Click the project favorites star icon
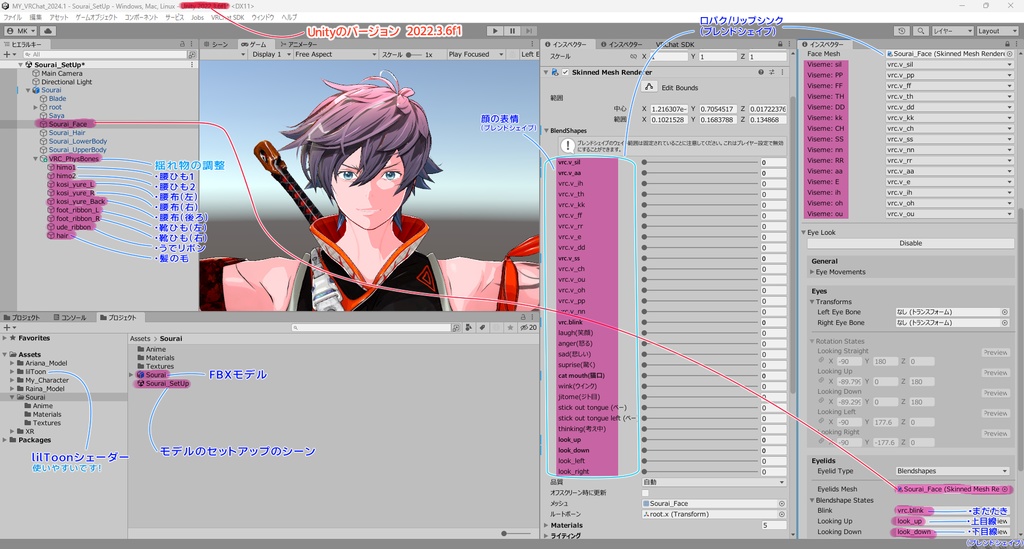1024x549 pixels. 510,328
